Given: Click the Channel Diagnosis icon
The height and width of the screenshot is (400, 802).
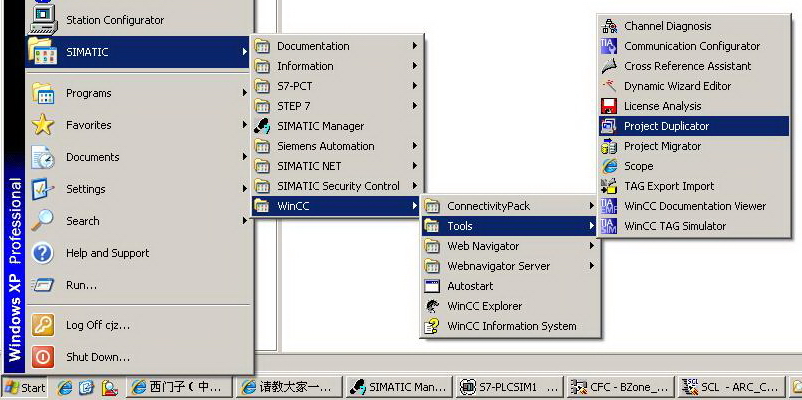Looking at the screenshot, I should click(608, 26).
